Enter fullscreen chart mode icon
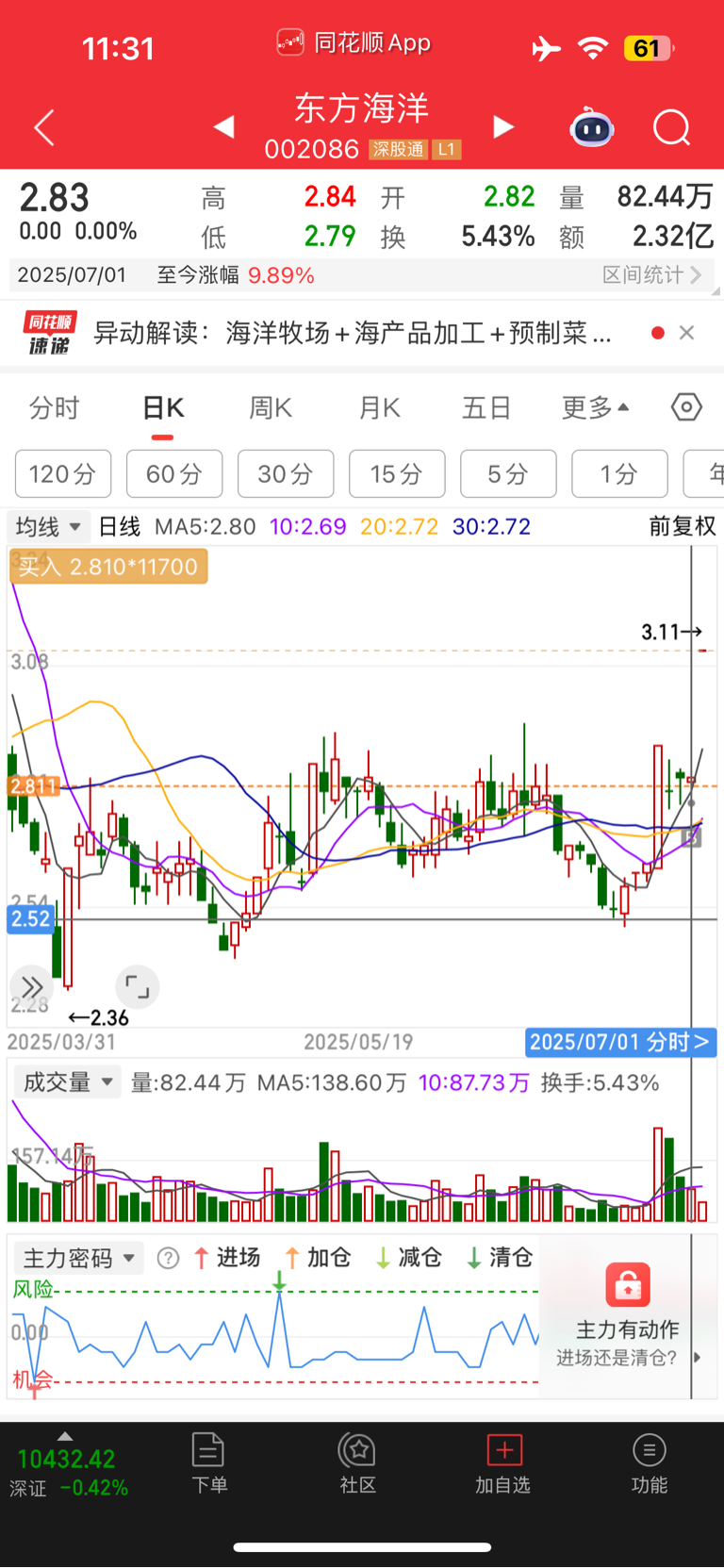Screen dimensions: 724x1568 [x=138, y=987]
